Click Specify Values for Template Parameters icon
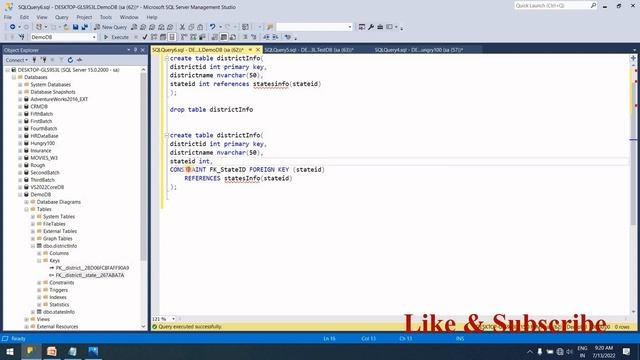Image resolution: width=640 pixels, height=360 pixels. pyautogui.click(x=288, y=37)
